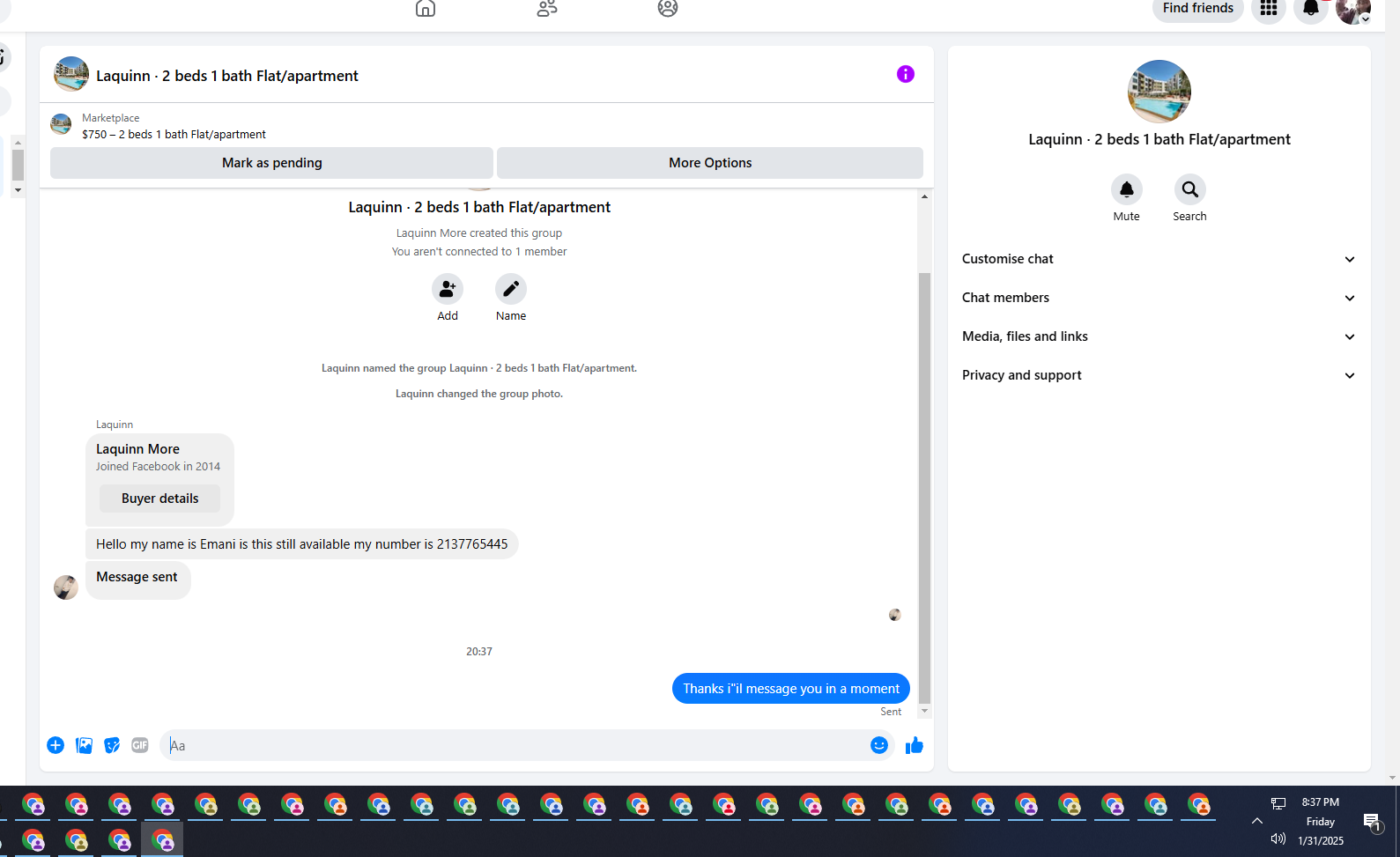The image size is (1400, 857).
Task: Open the Friends icon in top navigation
Action: pos(547,8)
